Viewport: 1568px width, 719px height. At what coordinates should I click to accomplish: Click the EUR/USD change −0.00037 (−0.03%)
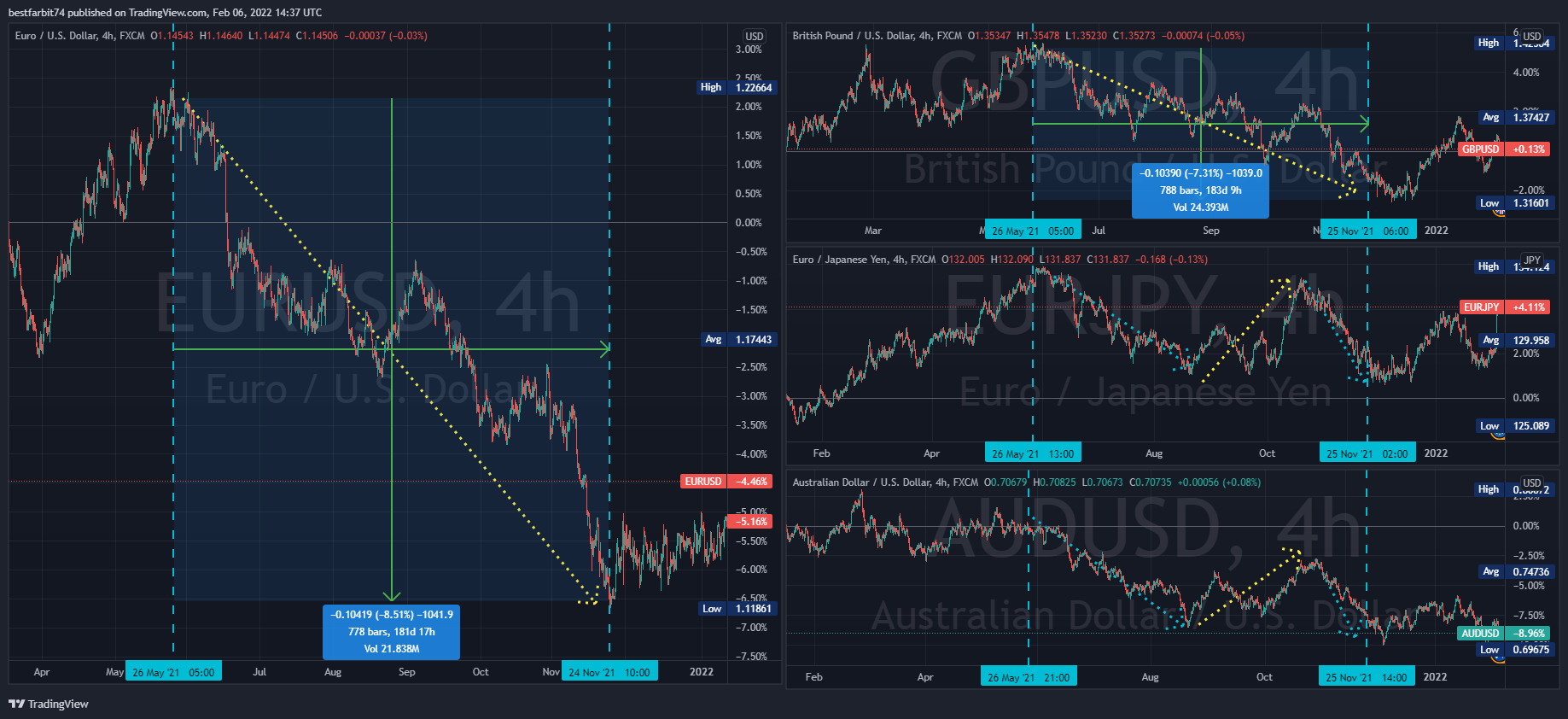[x=386, y=36]
